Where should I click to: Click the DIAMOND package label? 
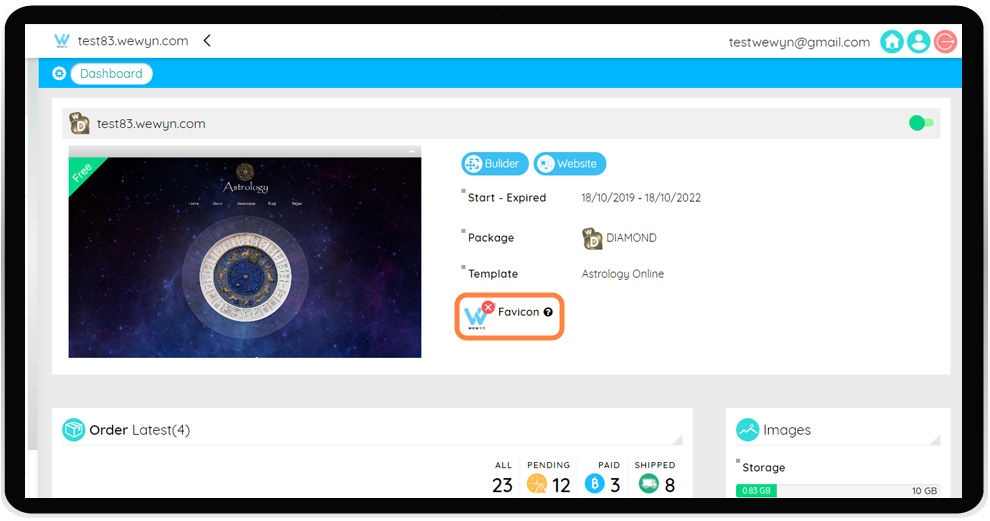631,238
